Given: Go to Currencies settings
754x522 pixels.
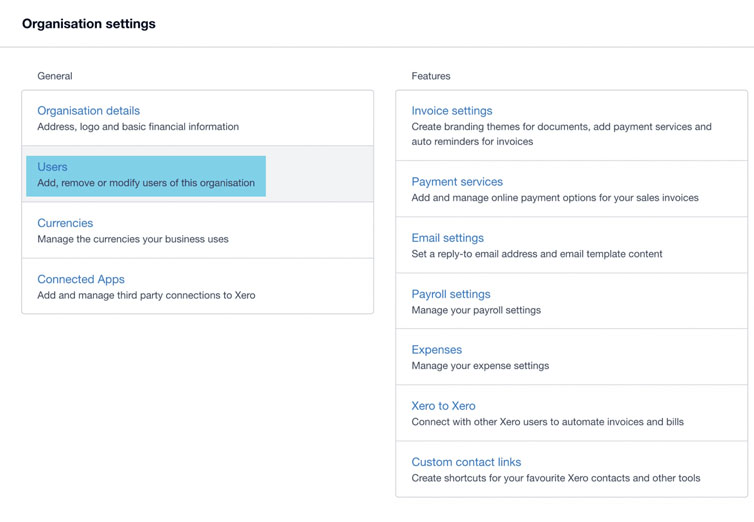Looking at the screenshot, I should pyautogui.click(x=65, y=223).
